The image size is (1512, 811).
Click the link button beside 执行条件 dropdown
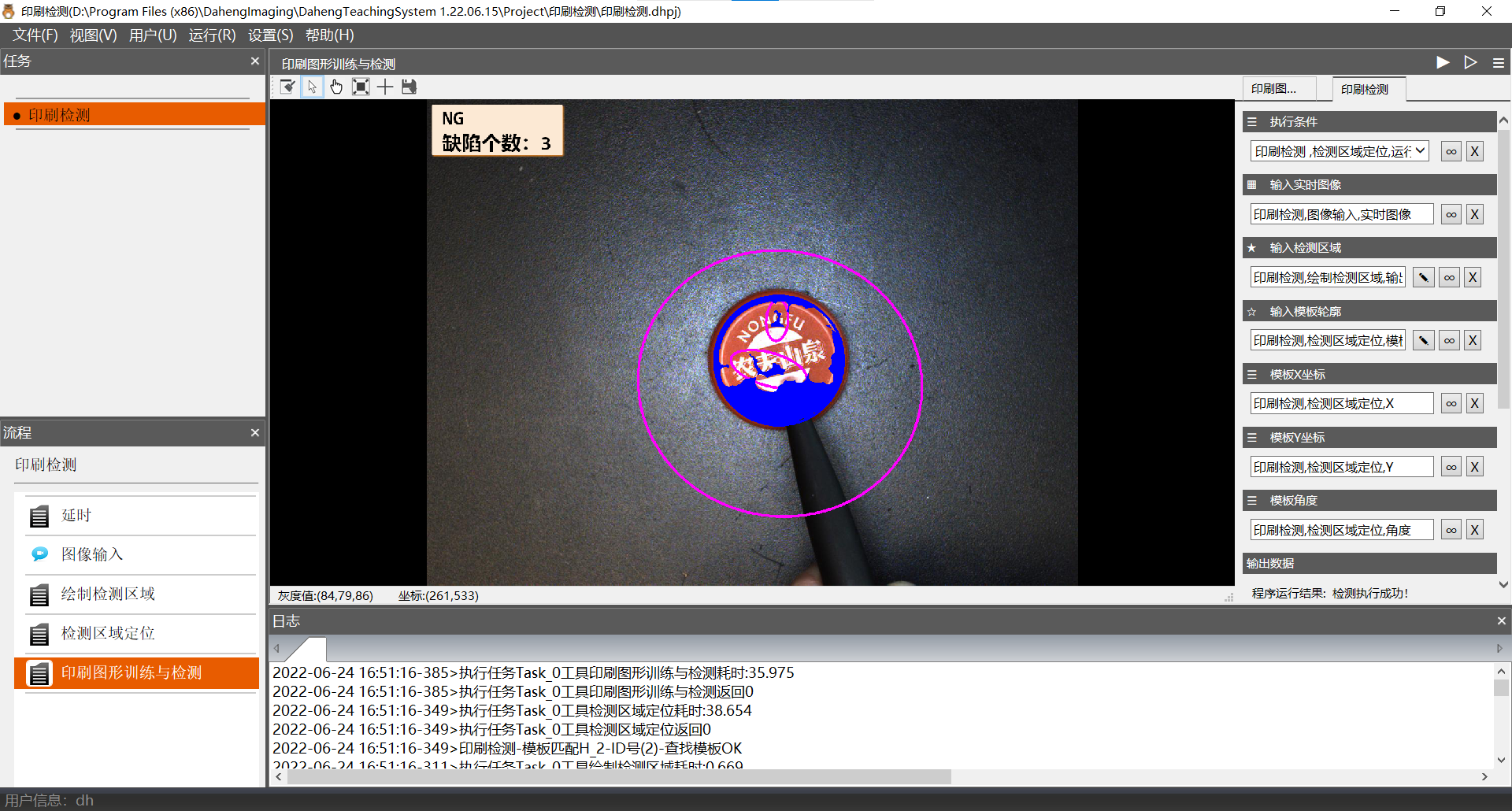[x=1451, y=151]
